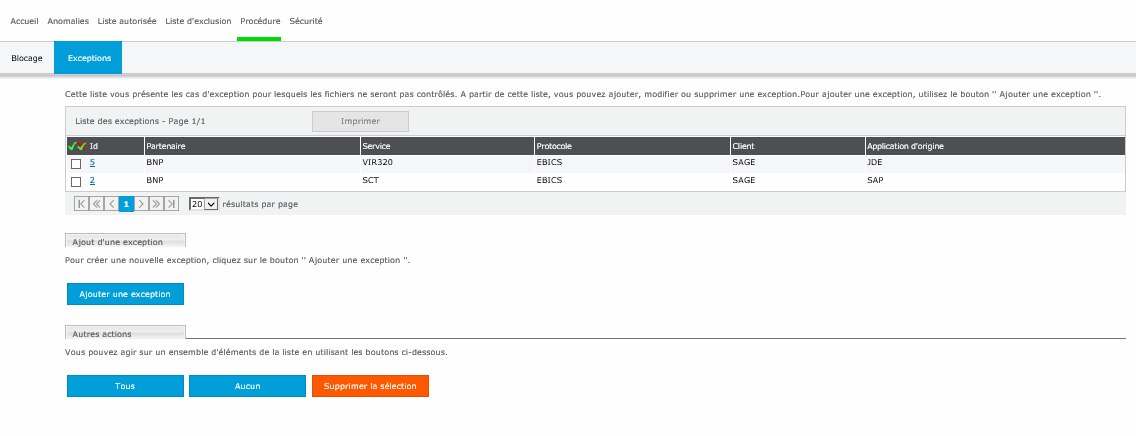Screen dimensions: 1136x436
Task: Click the Supprimer la sélection button
Action: point(370,386)
